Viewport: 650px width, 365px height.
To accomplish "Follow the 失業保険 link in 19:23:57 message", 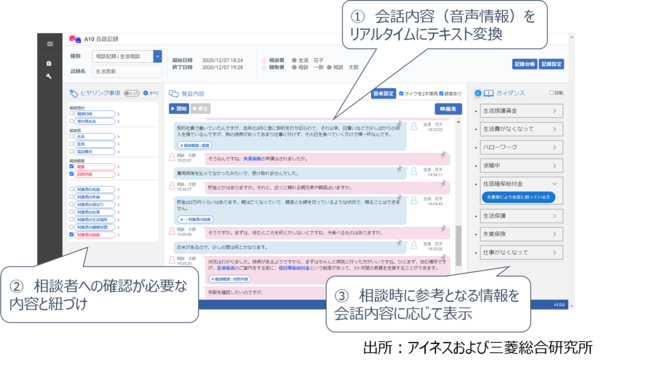I will click(x=252, y=159).
